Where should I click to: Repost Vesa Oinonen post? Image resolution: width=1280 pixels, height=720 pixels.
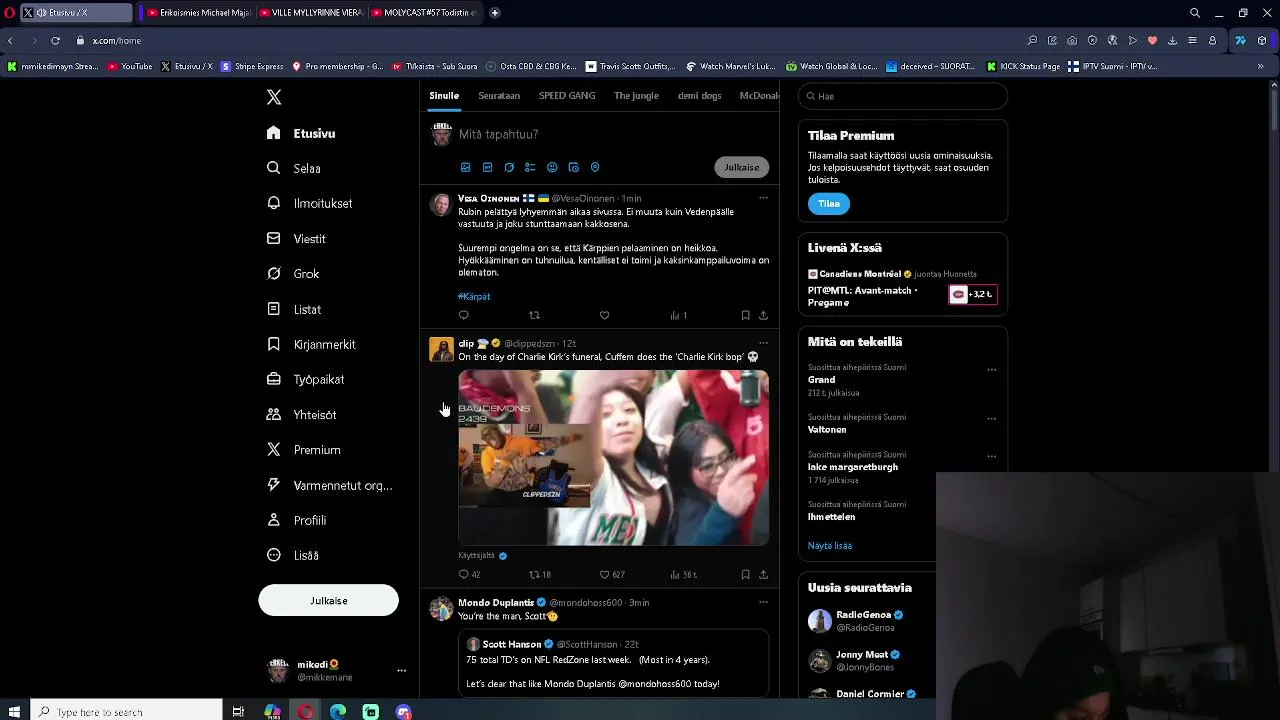534,315
